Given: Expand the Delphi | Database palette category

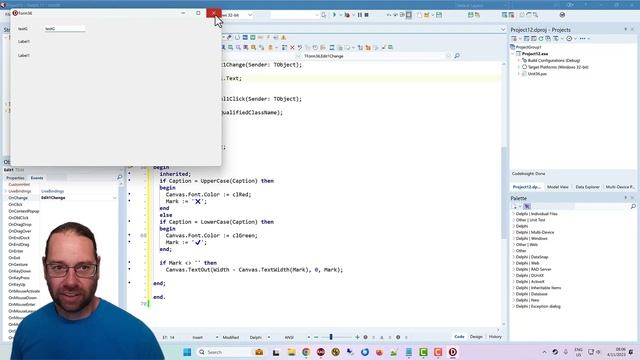Looking at the screenshot, I should coord(513,294).
